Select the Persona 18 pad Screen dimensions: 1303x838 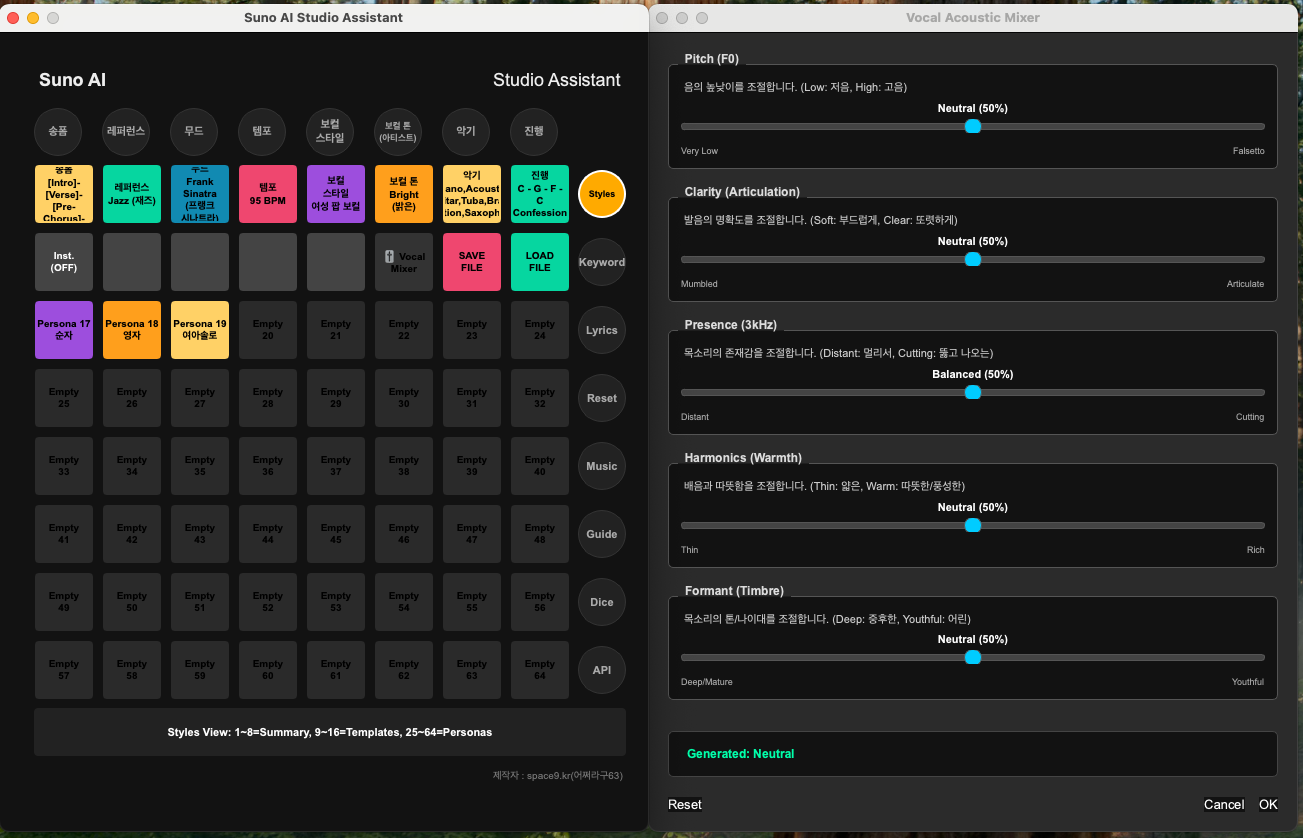click(x=132, y=330)
